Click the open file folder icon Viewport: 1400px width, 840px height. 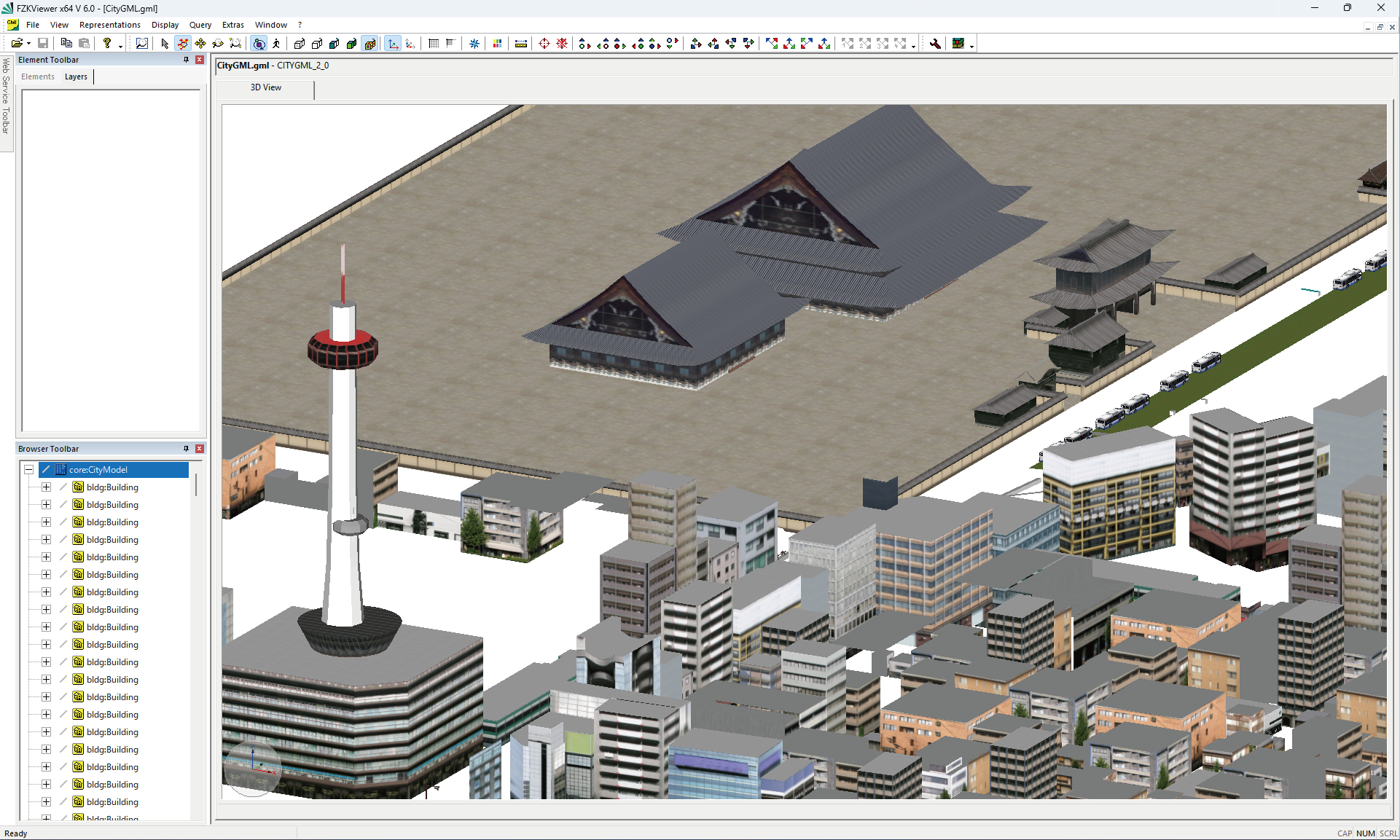coord(16,44)
